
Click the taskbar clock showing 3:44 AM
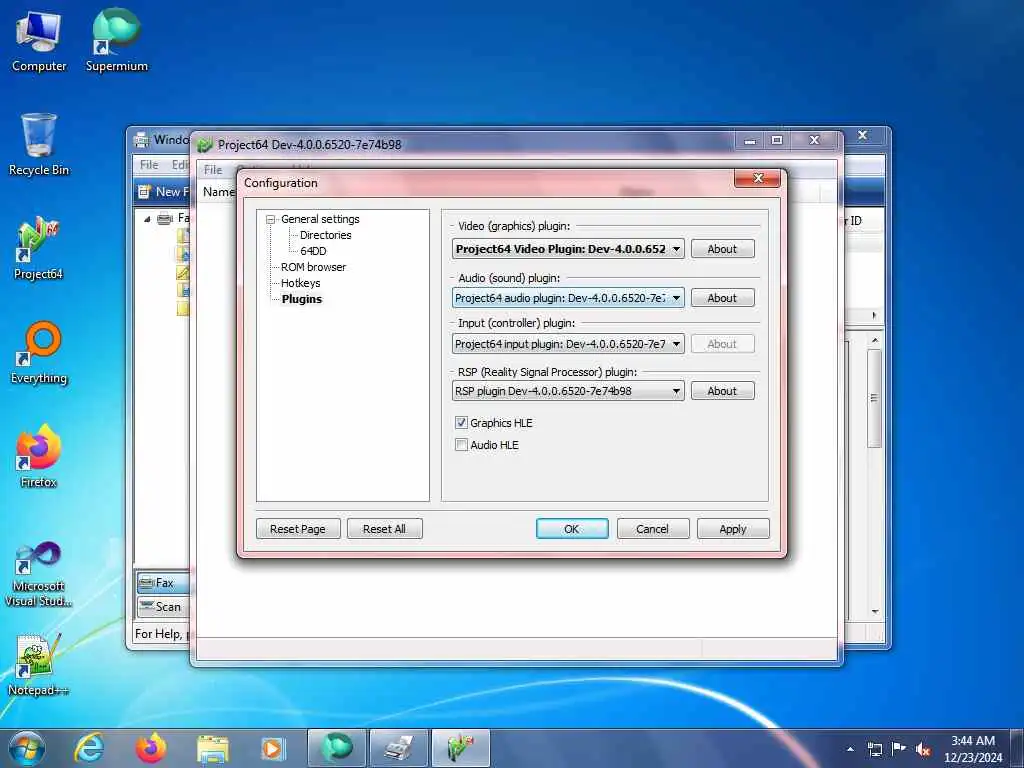pos(973,749)
